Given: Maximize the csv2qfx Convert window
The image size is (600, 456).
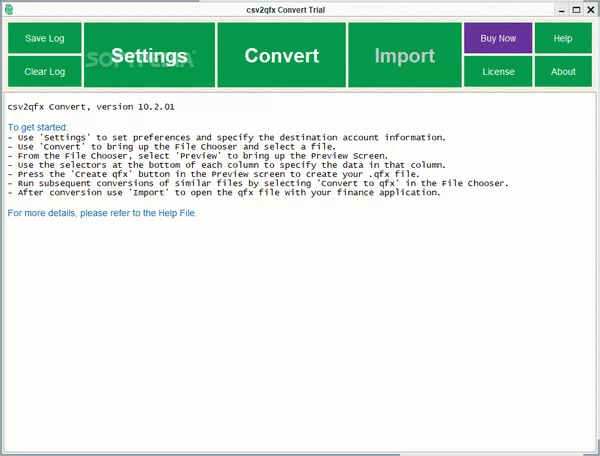Looking at the screenshot, I should click(576, 10).
